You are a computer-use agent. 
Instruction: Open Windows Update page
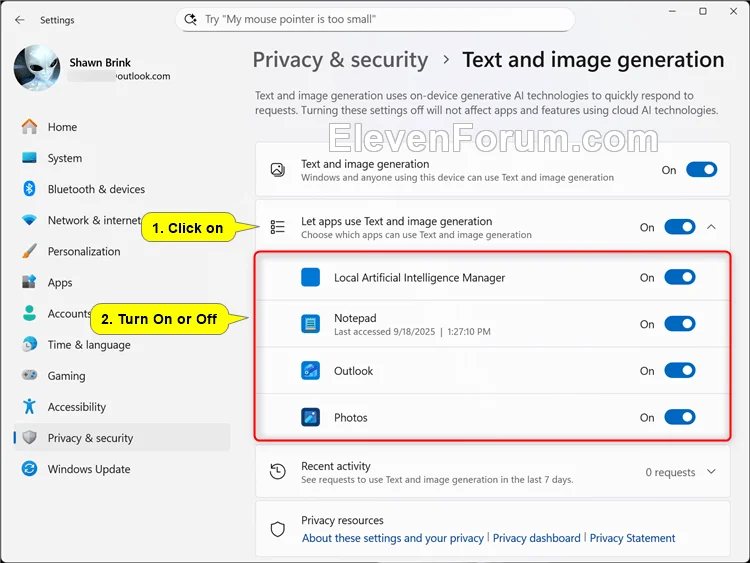(122, 469)
